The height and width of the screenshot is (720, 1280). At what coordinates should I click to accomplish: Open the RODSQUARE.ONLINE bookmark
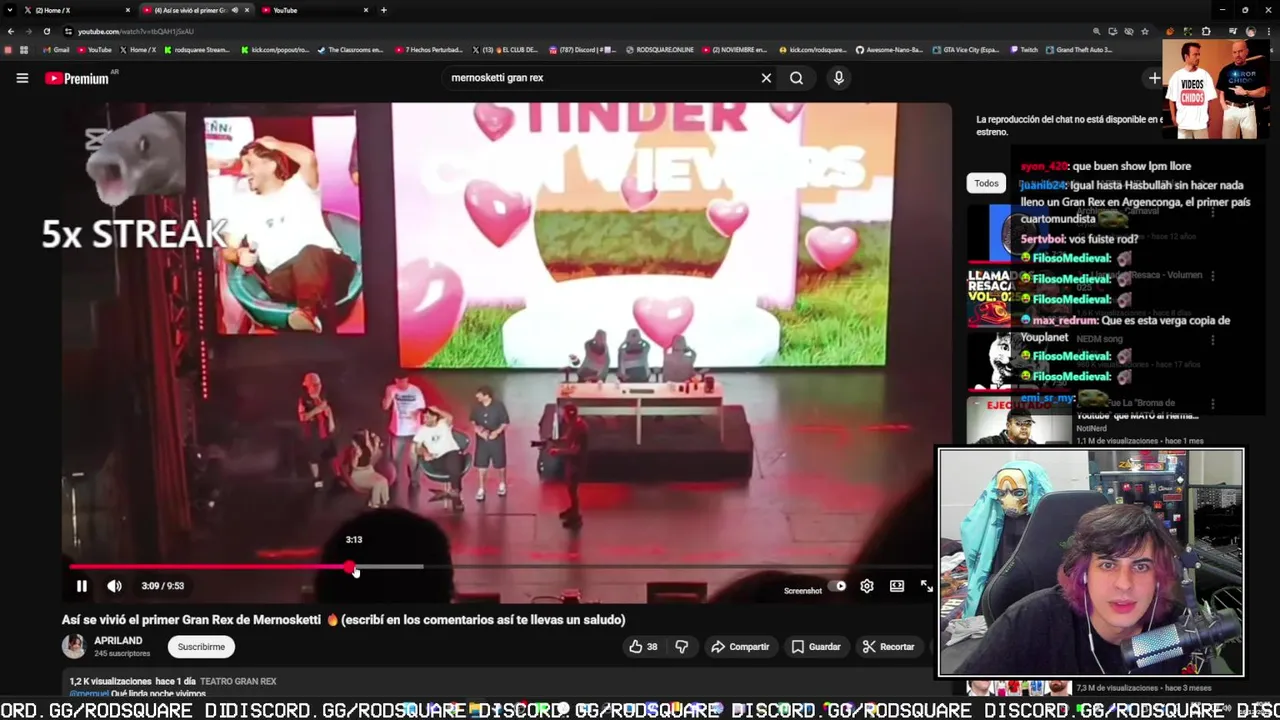(x=660, y=49)
